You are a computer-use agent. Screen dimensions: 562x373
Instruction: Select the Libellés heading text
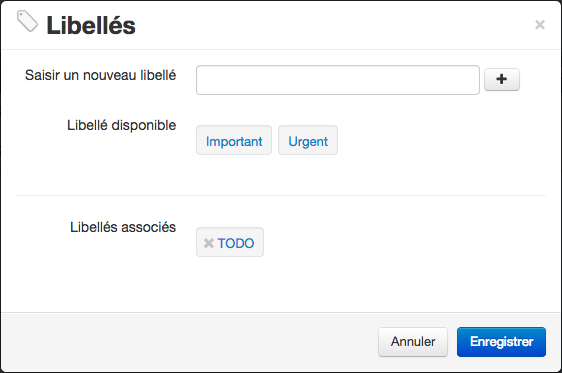[91, 25]
